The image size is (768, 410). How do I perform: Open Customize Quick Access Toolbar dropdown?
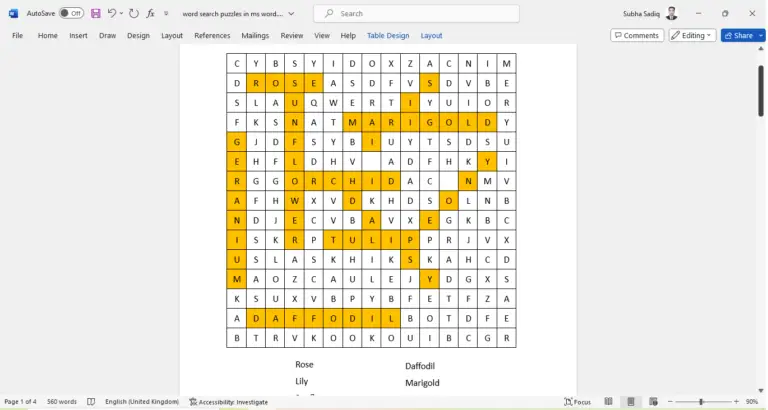166,14
